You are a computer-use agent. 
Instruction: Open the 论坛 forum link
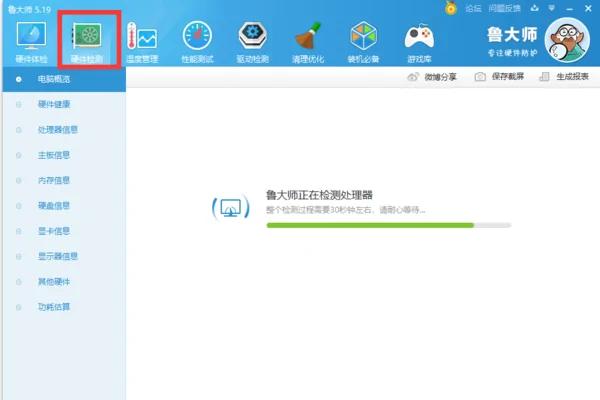coord(473,8)
